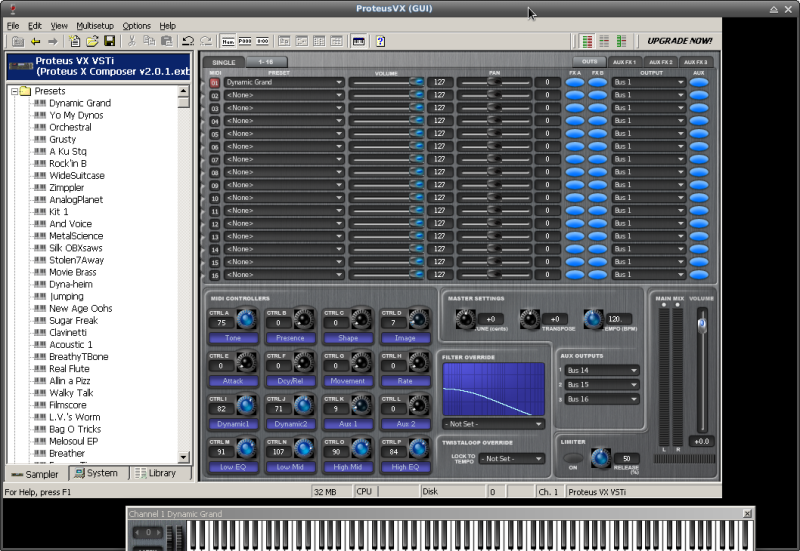Toggle the Limiter ON button
This screenshot has height=551, width=800.
574,459
